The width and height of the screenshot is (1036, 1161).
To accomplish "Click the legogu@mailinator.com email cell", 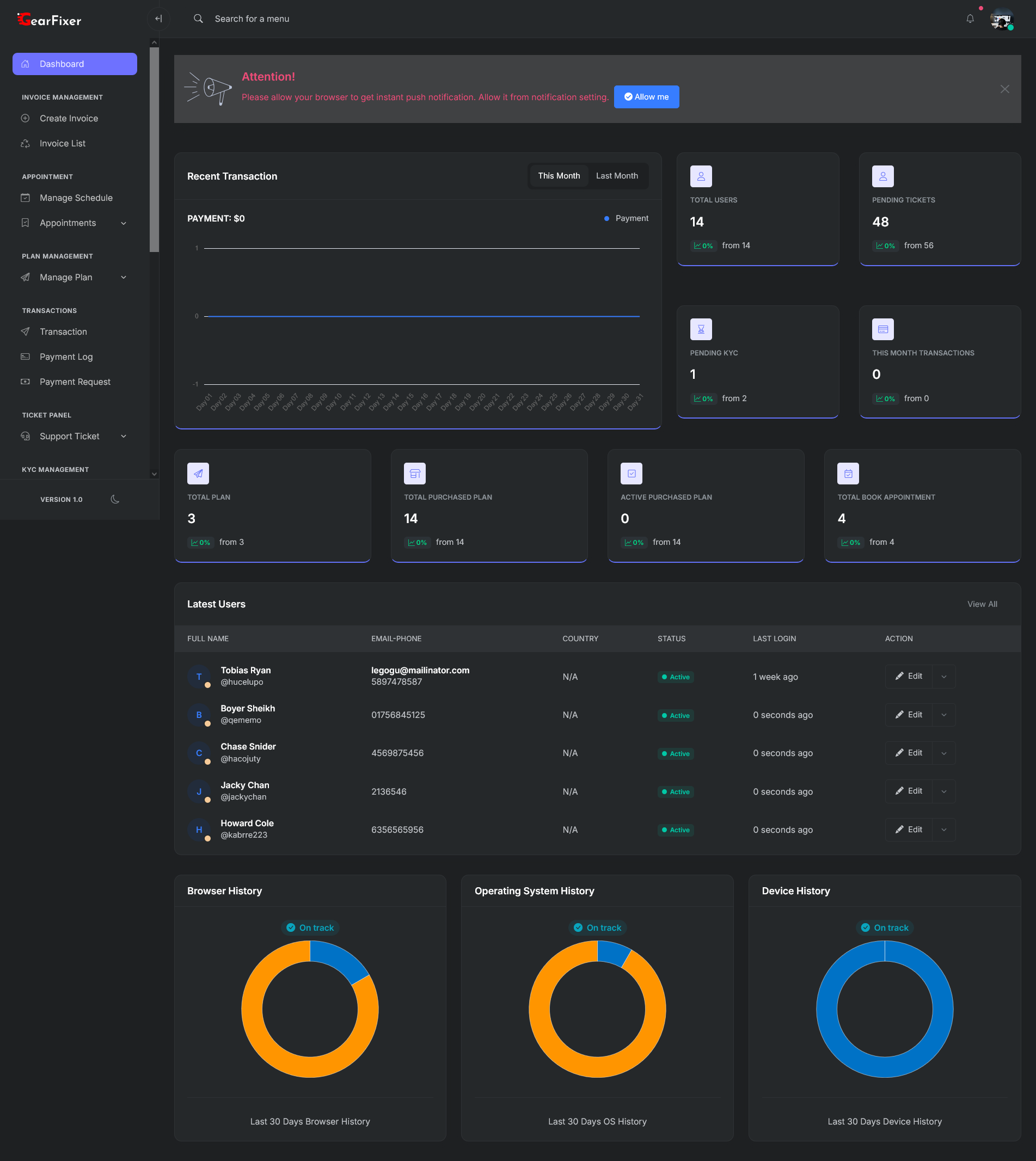I will click(x=420, y=671).
